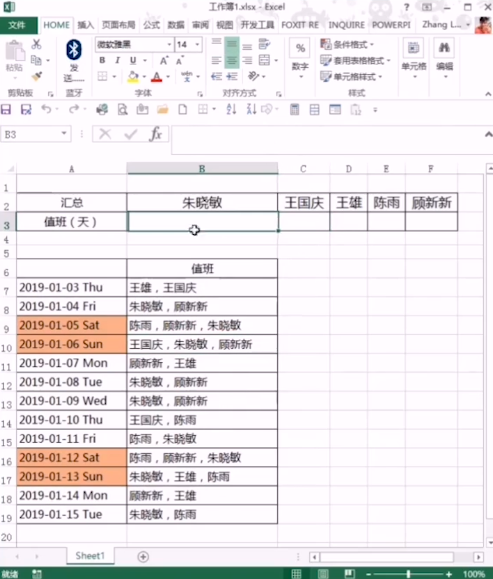Viewport: 493px width, 579px height.
Task: Toggle Middle vertical alignment
Action: 232,45
